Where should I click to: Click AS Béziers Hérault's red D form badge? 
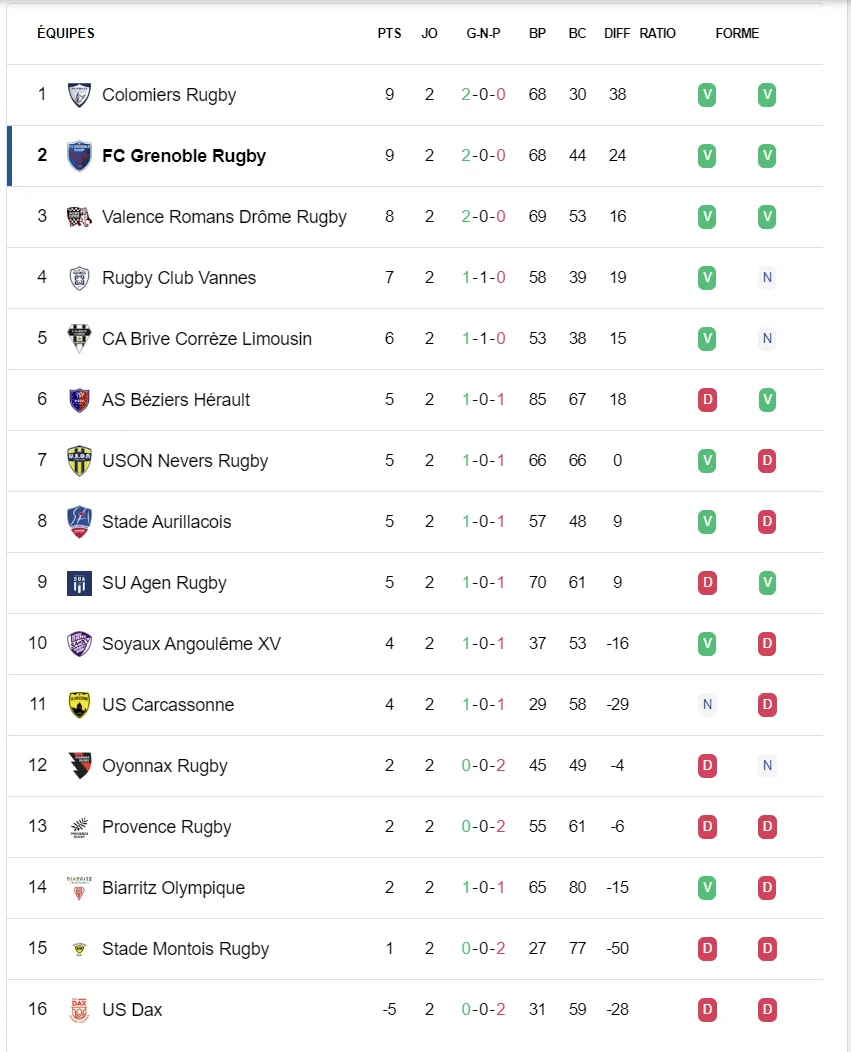(707, 400)
